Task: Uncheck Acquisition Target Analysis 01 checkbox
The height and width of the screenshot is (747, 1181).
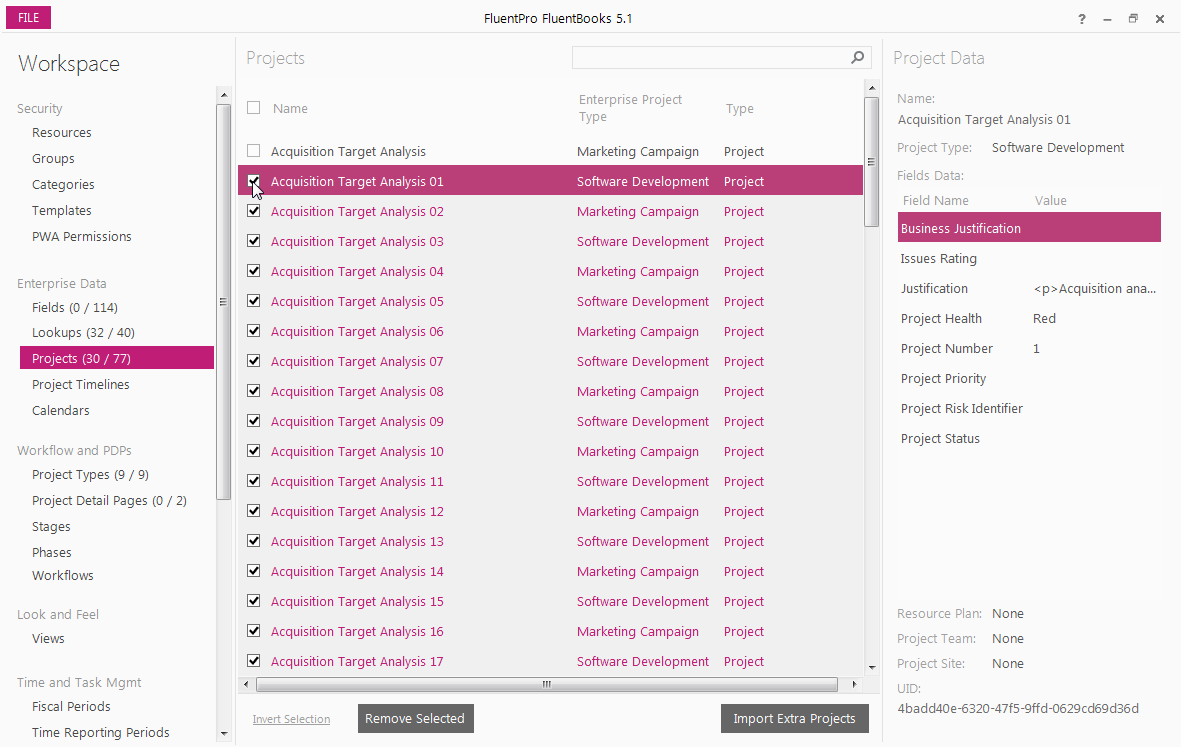Action: click(254, 181)
